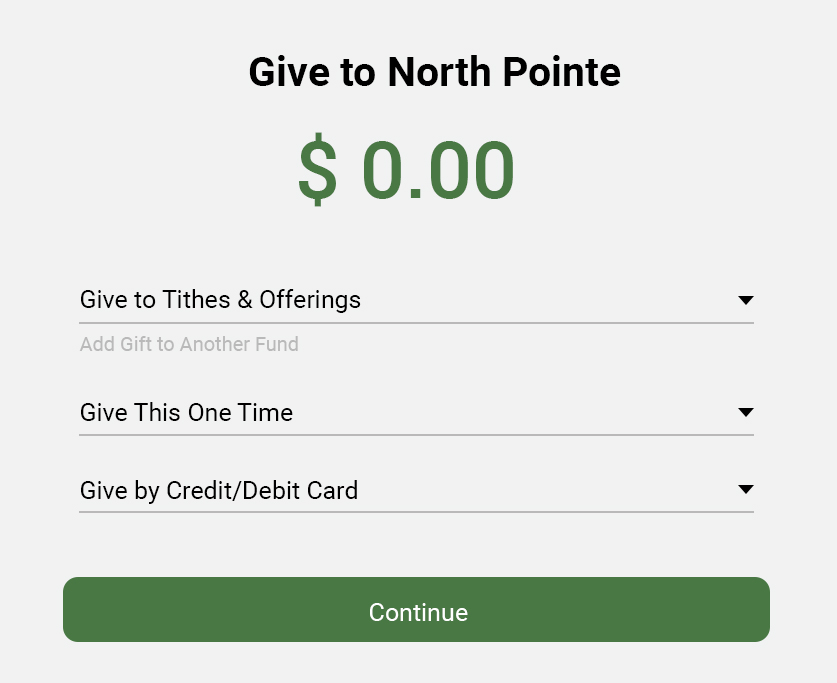Click the 0.00 gift amount field
This screenshot has height=683, width=837.
click(438, 171)
